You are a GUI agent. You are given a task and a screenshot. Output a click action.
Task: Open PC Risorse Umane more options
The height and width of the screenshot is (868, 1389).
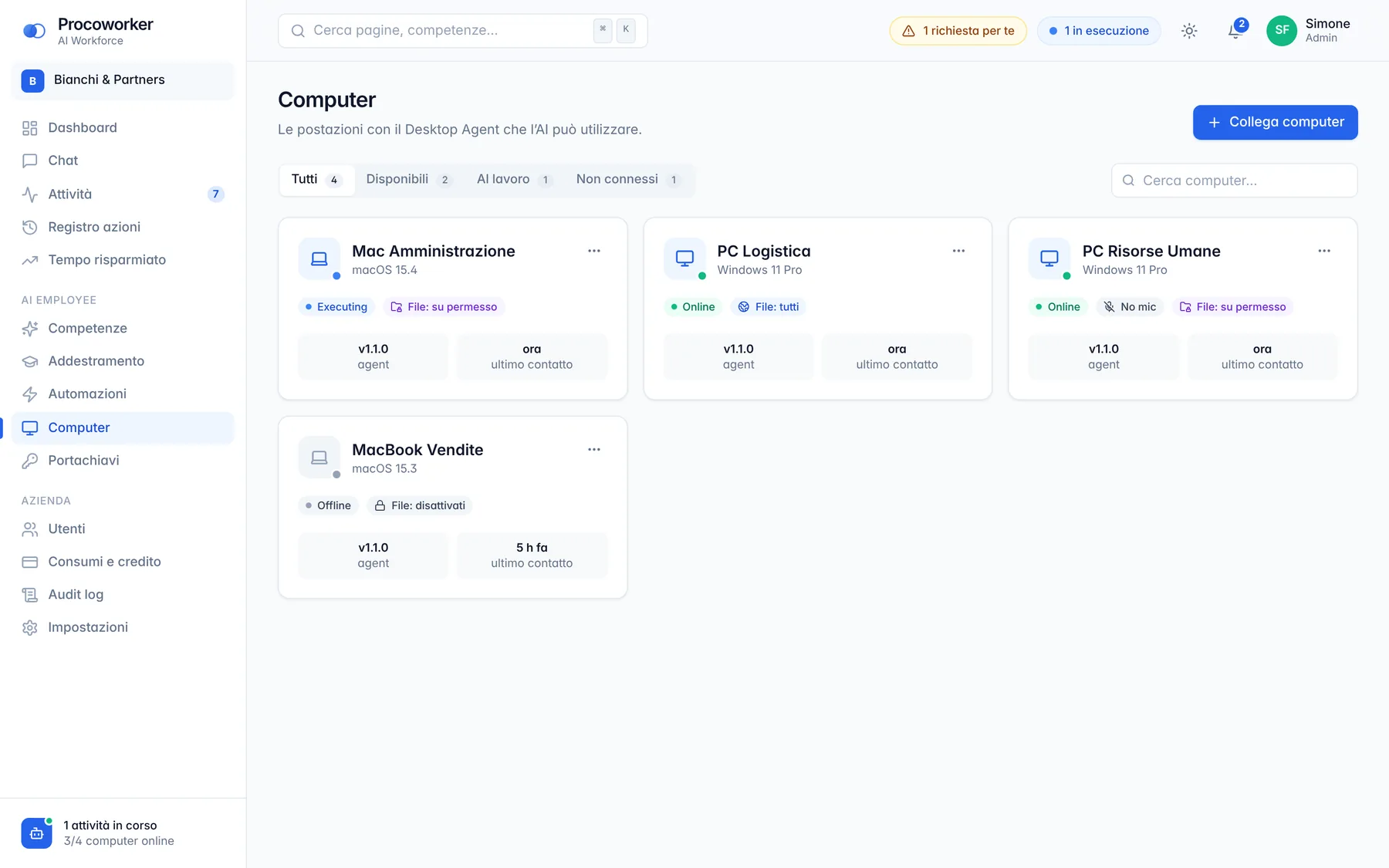point(1324,251)
